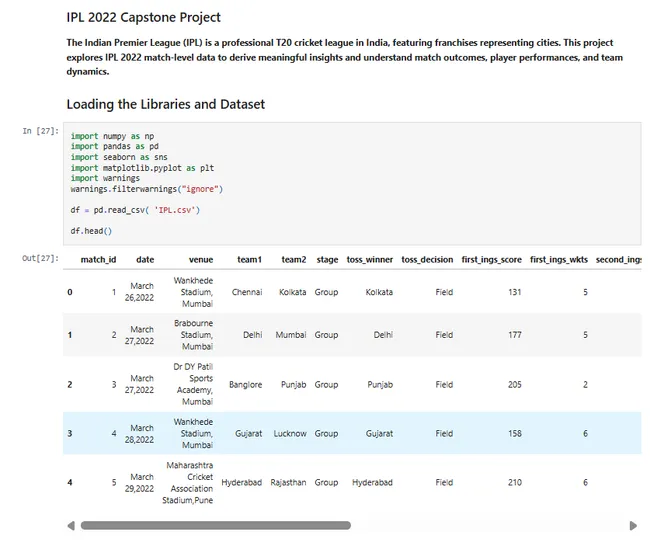Image resolution: width=650 pixels, height=546 pixels.
Task: Select the 'Loading the Libraries and Dataset' heading
Action: coord(165,104)
